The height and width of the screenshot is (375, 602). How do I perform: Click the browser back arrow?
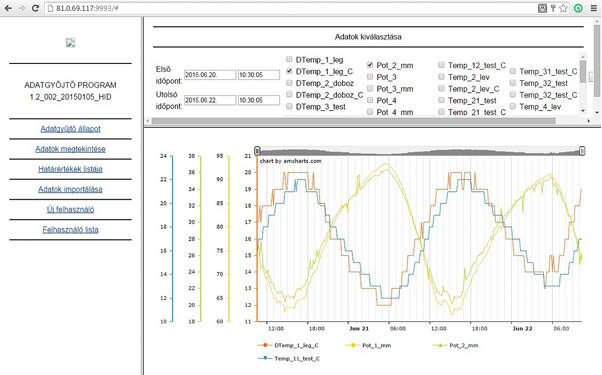8,8
